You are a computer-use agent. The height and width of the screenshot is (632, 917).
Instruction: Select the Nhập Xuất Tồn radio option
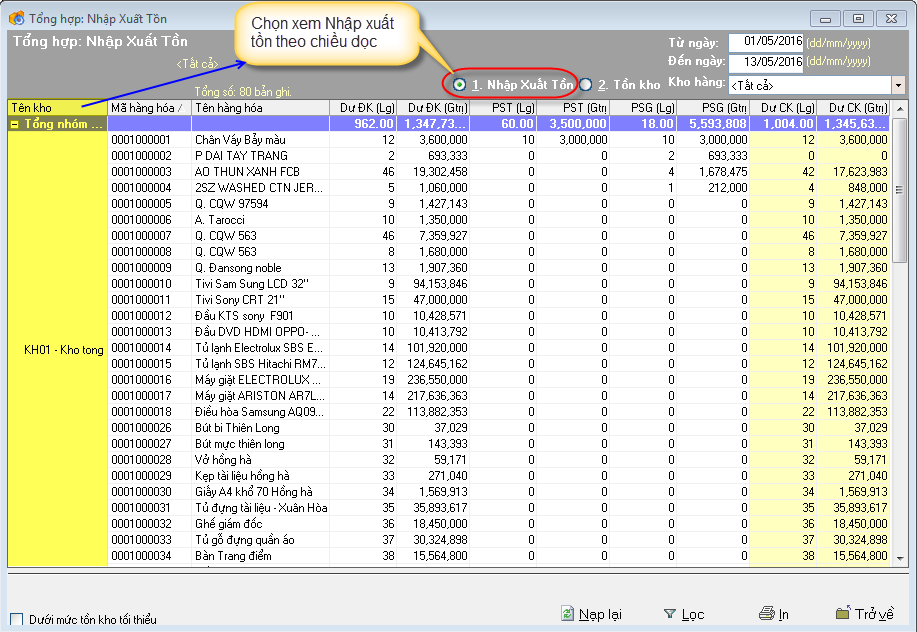click(460, 85)
